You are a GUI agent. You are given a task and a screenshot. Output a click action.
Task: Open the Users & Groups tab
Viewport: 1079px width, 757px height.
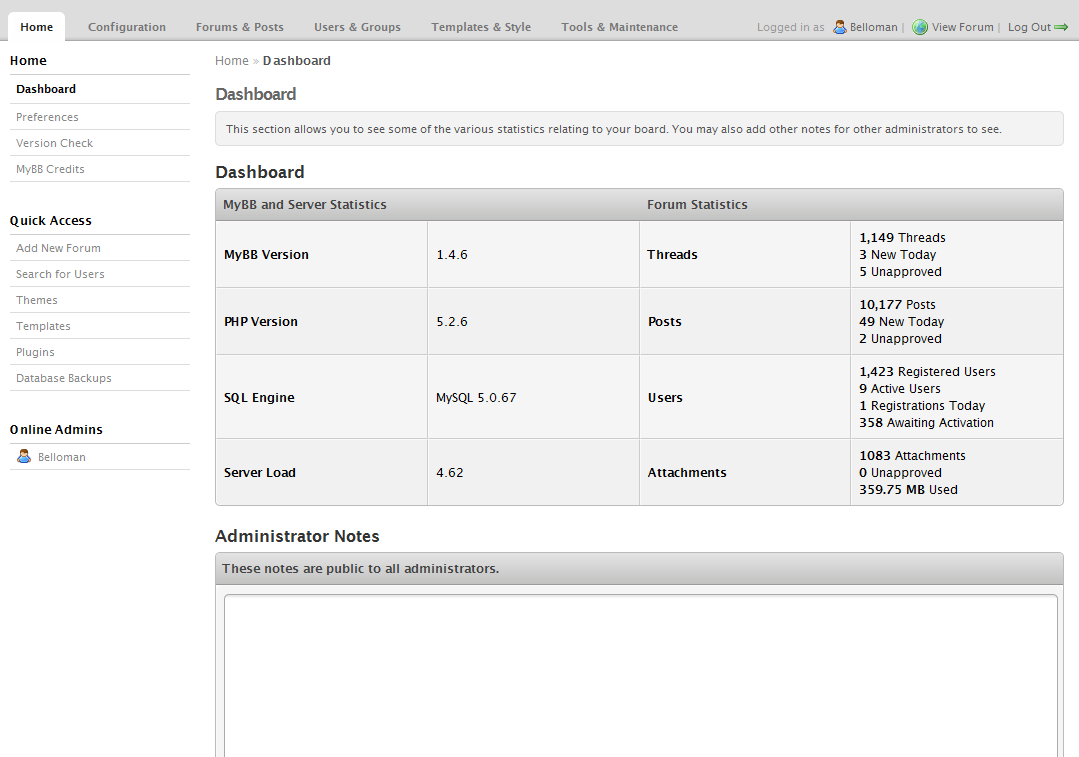357,27
